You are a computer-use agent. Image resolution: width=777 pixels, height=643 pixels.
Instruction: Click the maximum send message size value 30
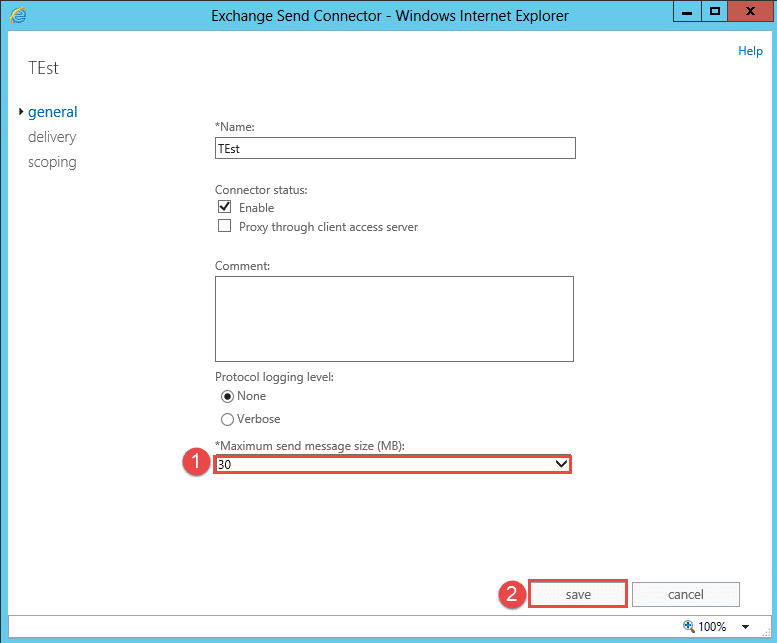pyautogui.click(x=224, y=465)
